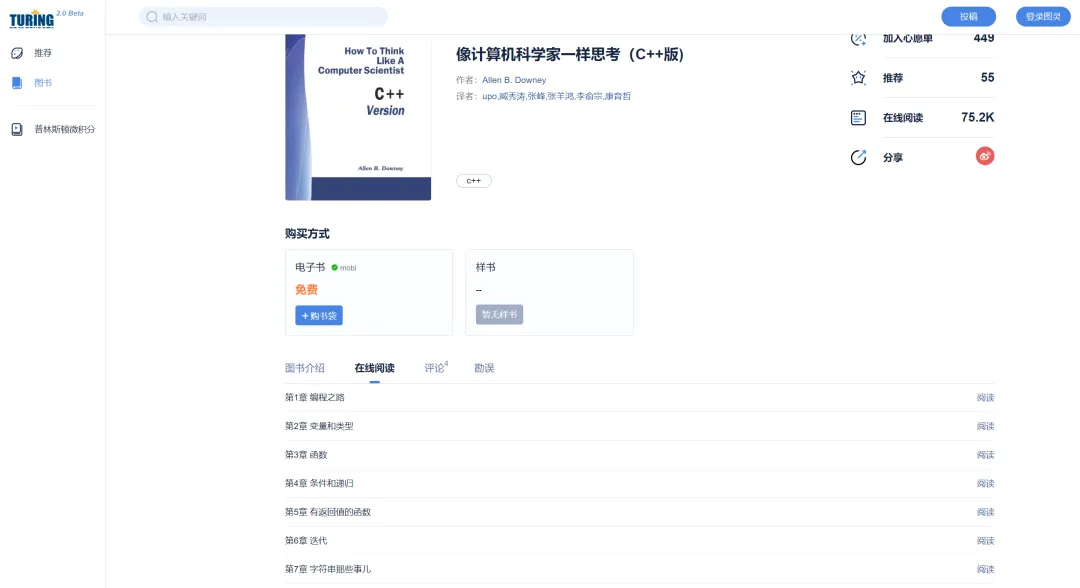Read chapter 第4章 条件和递归 via 阅读
Screen dimensions: 1080x588
986,483
